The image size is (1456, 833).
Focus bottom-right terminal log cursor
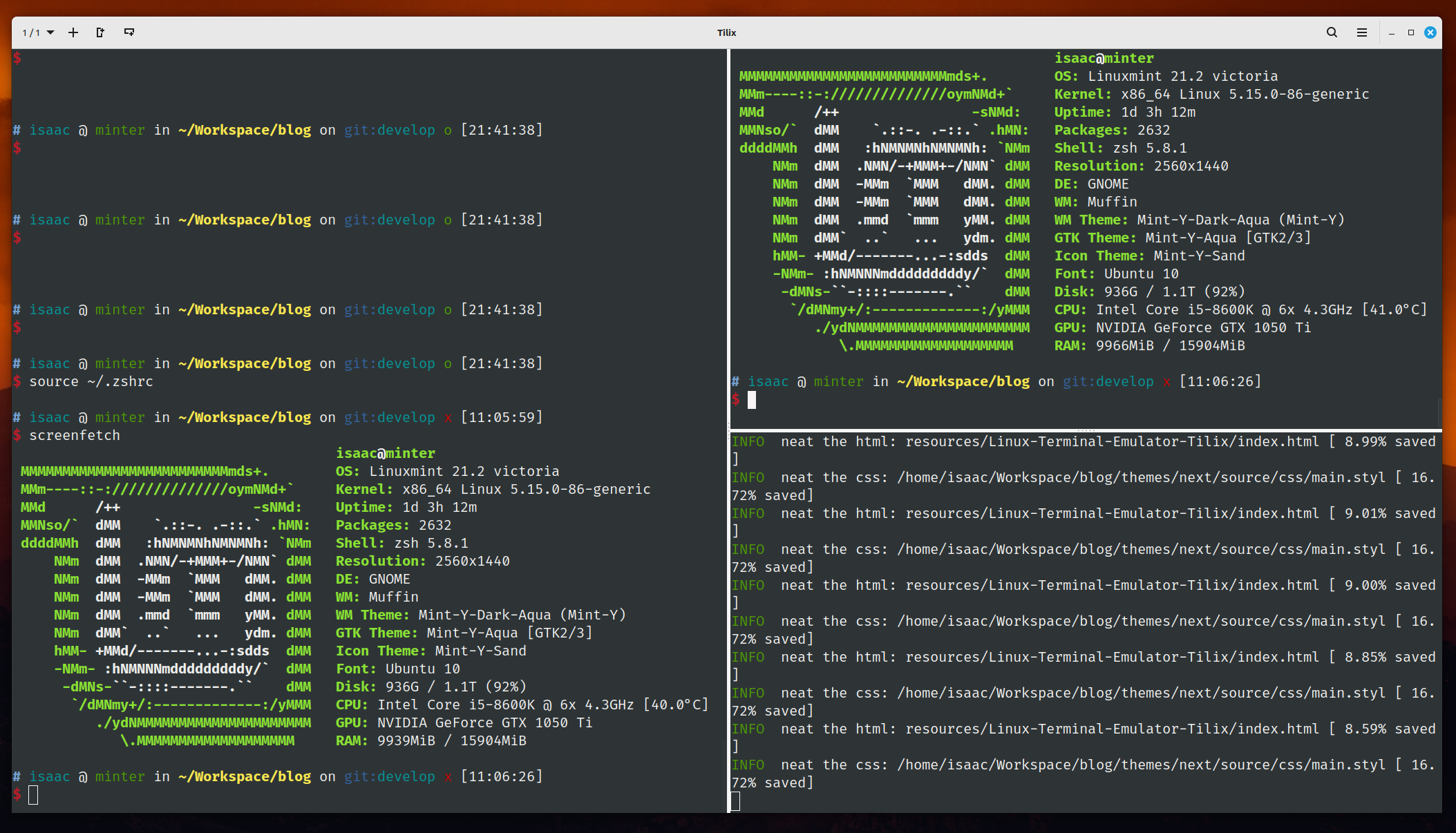736,801
